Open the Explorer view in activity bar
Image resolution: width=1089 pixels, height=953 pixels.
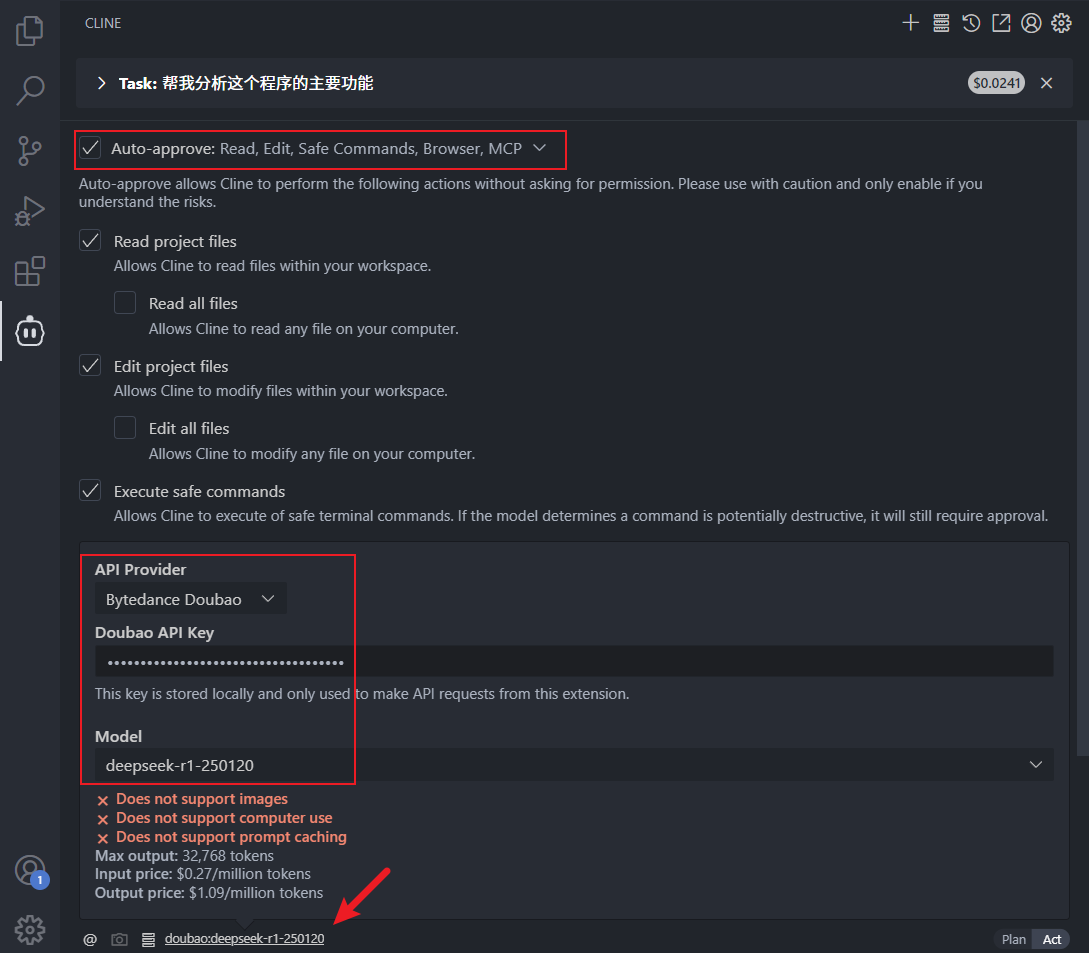(x=30, y=31)
